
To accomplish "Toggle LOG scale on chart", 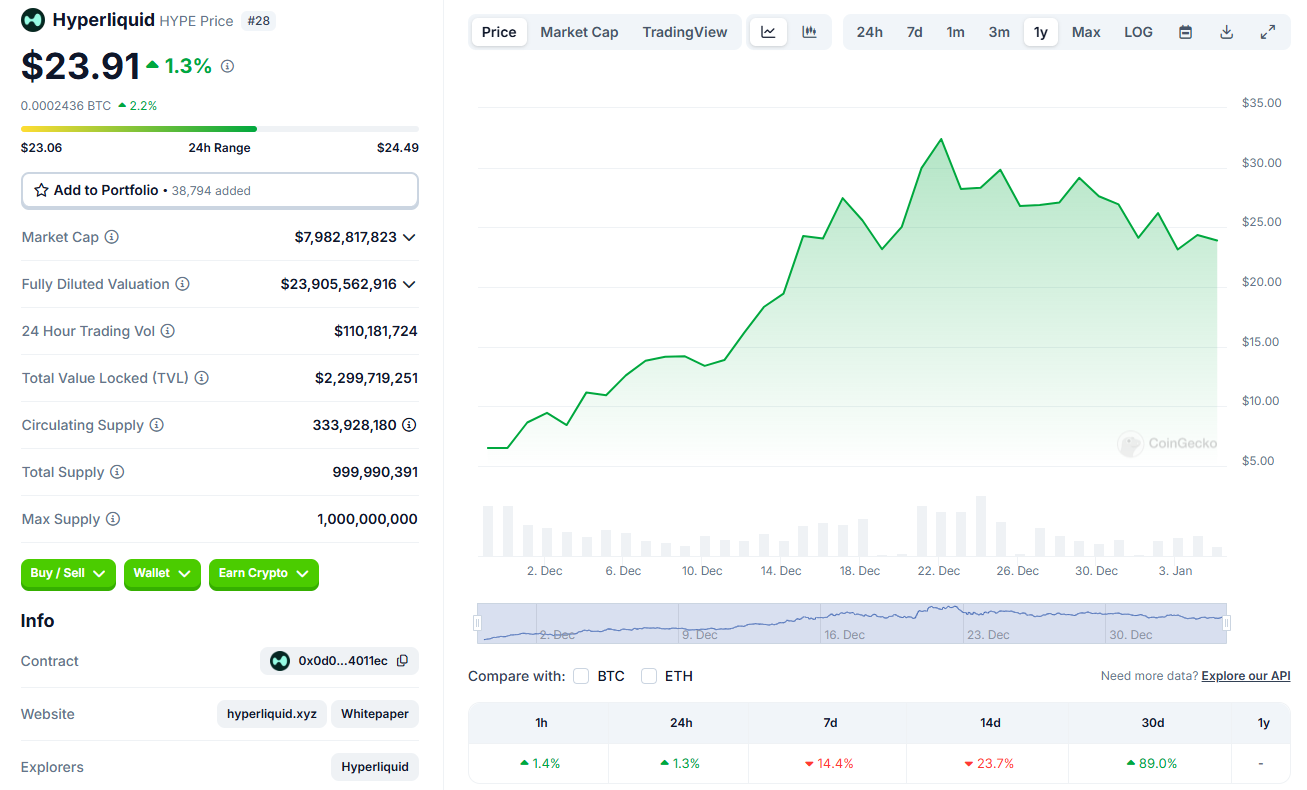I will pos(1138,32).
